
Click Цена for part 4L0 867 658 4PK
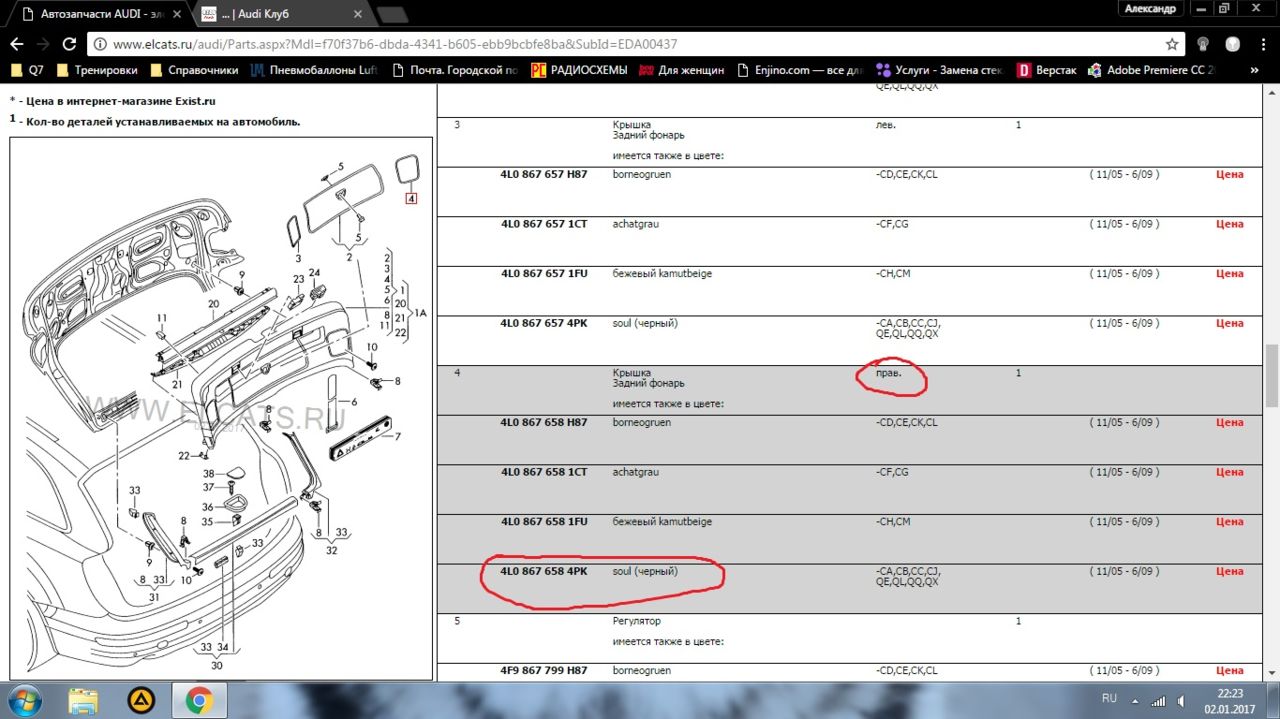click(1229, 572)
